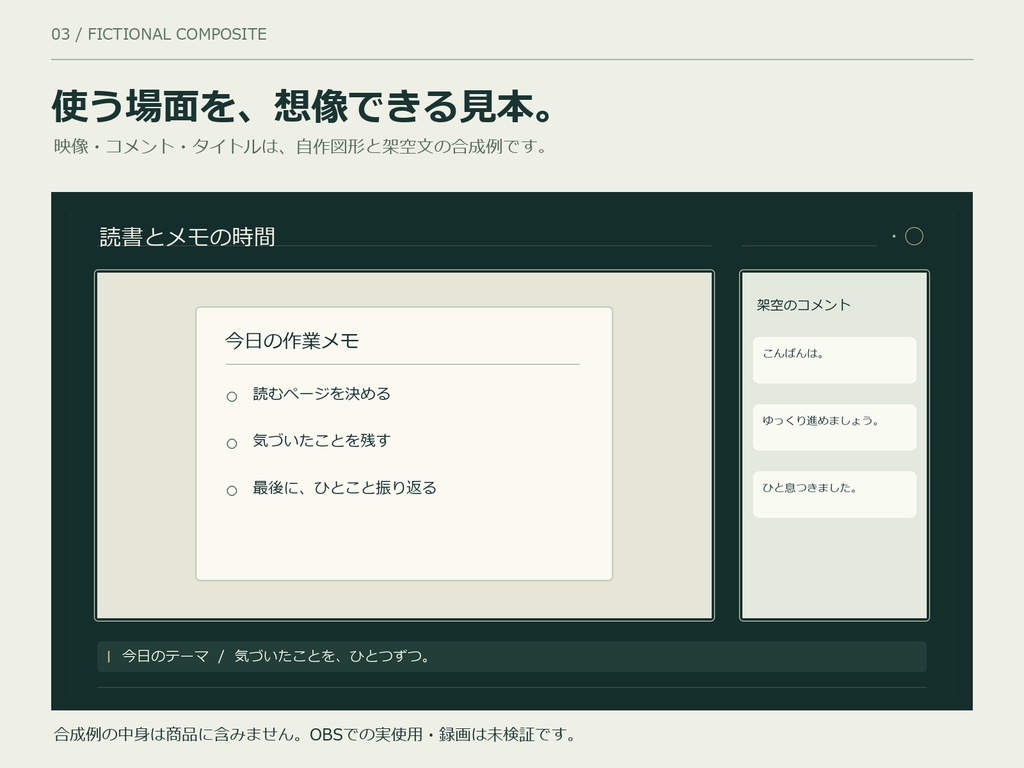Click the 架空のコメント panel heading

pyautogui.click(x=803, y=305)
